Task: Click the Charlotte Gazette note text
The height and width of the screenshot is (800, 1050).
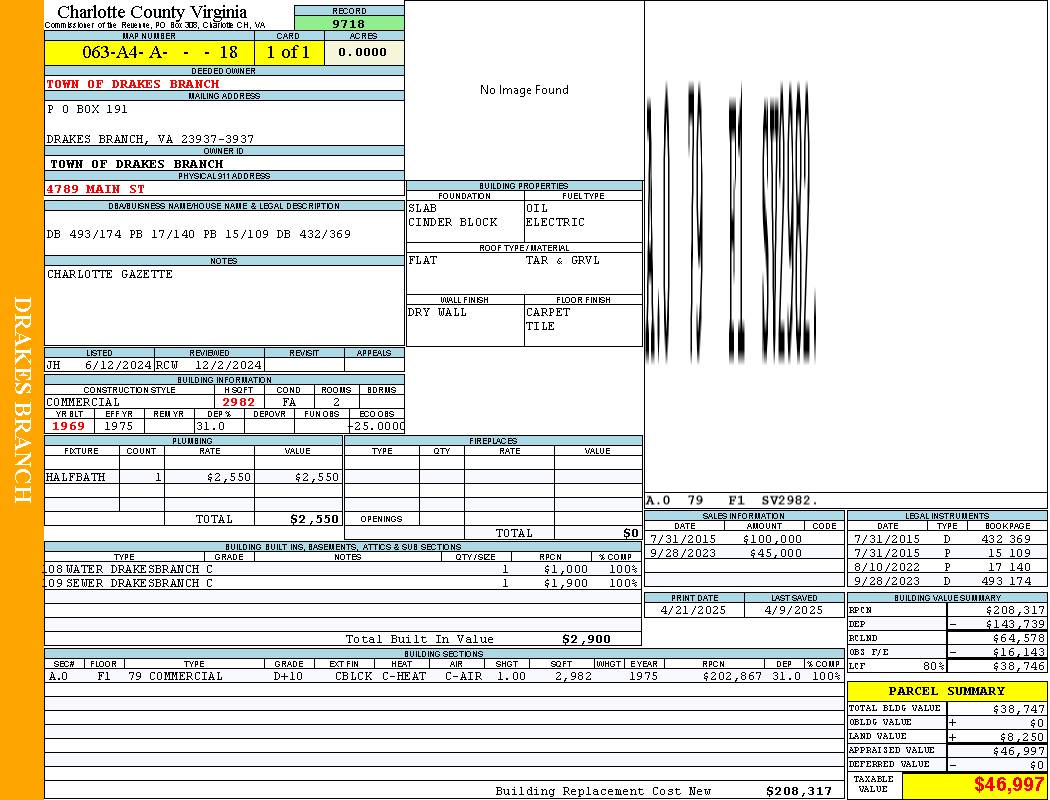Action: (110, 274)
